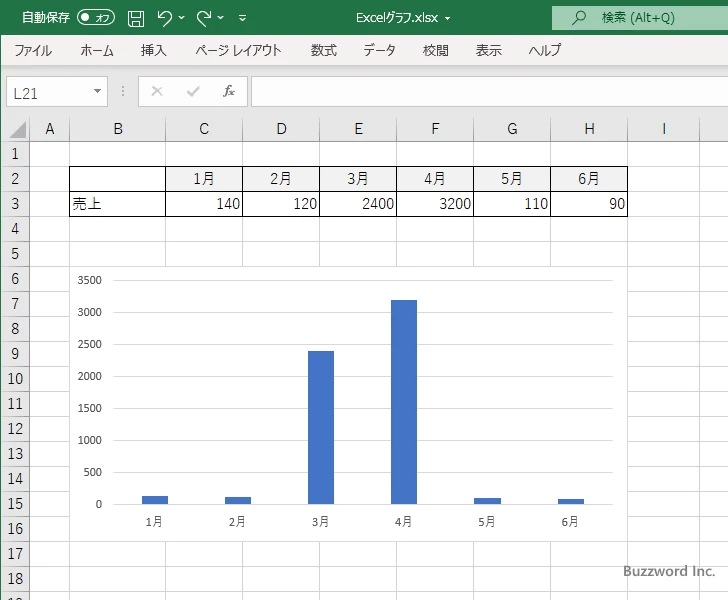728x600 pixels.
Task: Select the 1月 bar in chart
Action: pyautogui.click(x=155, y=500)
